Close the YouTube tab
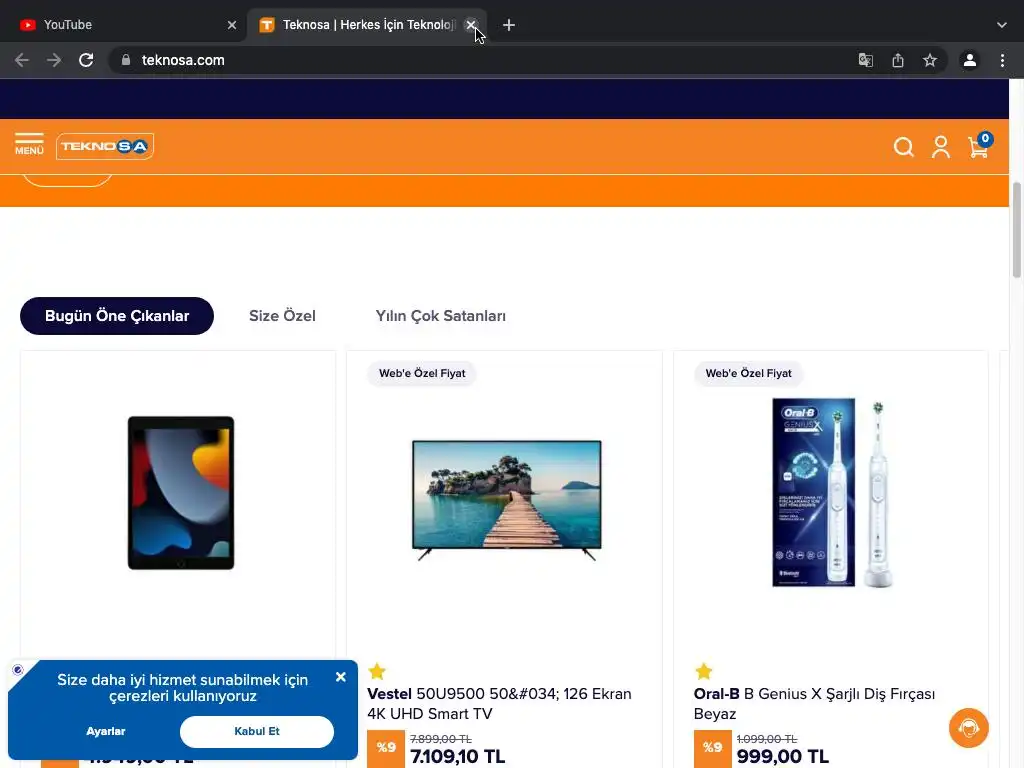 pyautogui.click(x=232, y=25)
